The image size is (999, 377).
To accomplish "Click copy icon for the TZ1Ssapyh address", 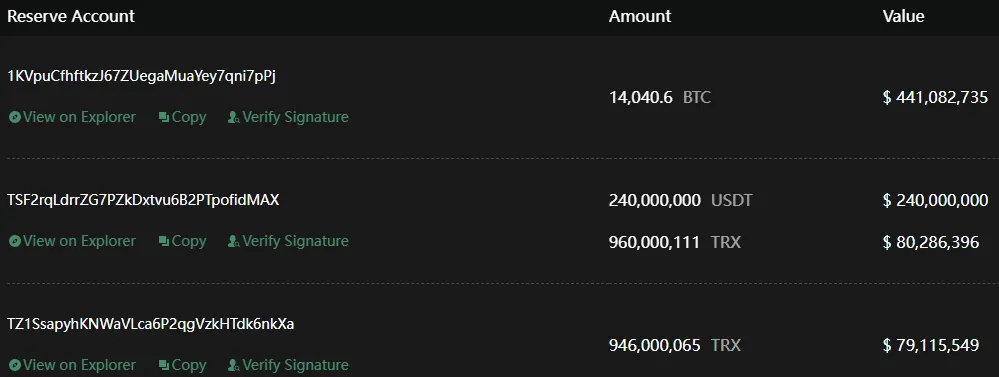I will click(164, 366).
